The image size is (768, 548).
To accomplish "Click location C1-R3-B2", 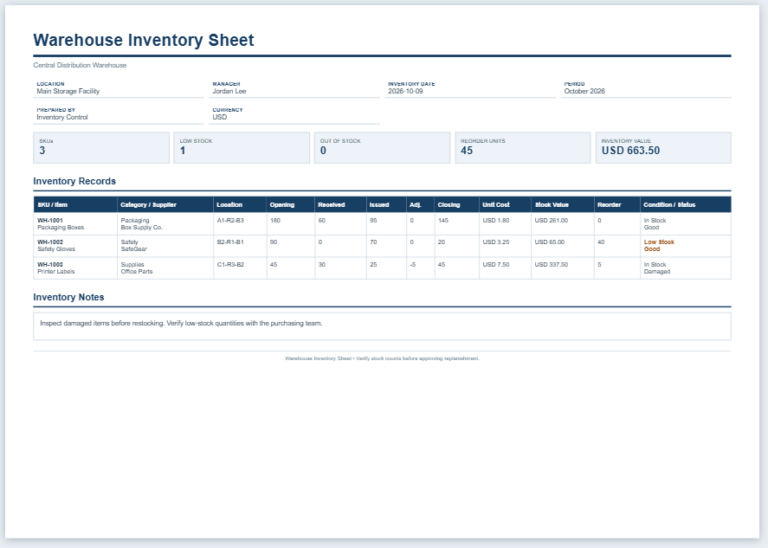I will [230, 264].
